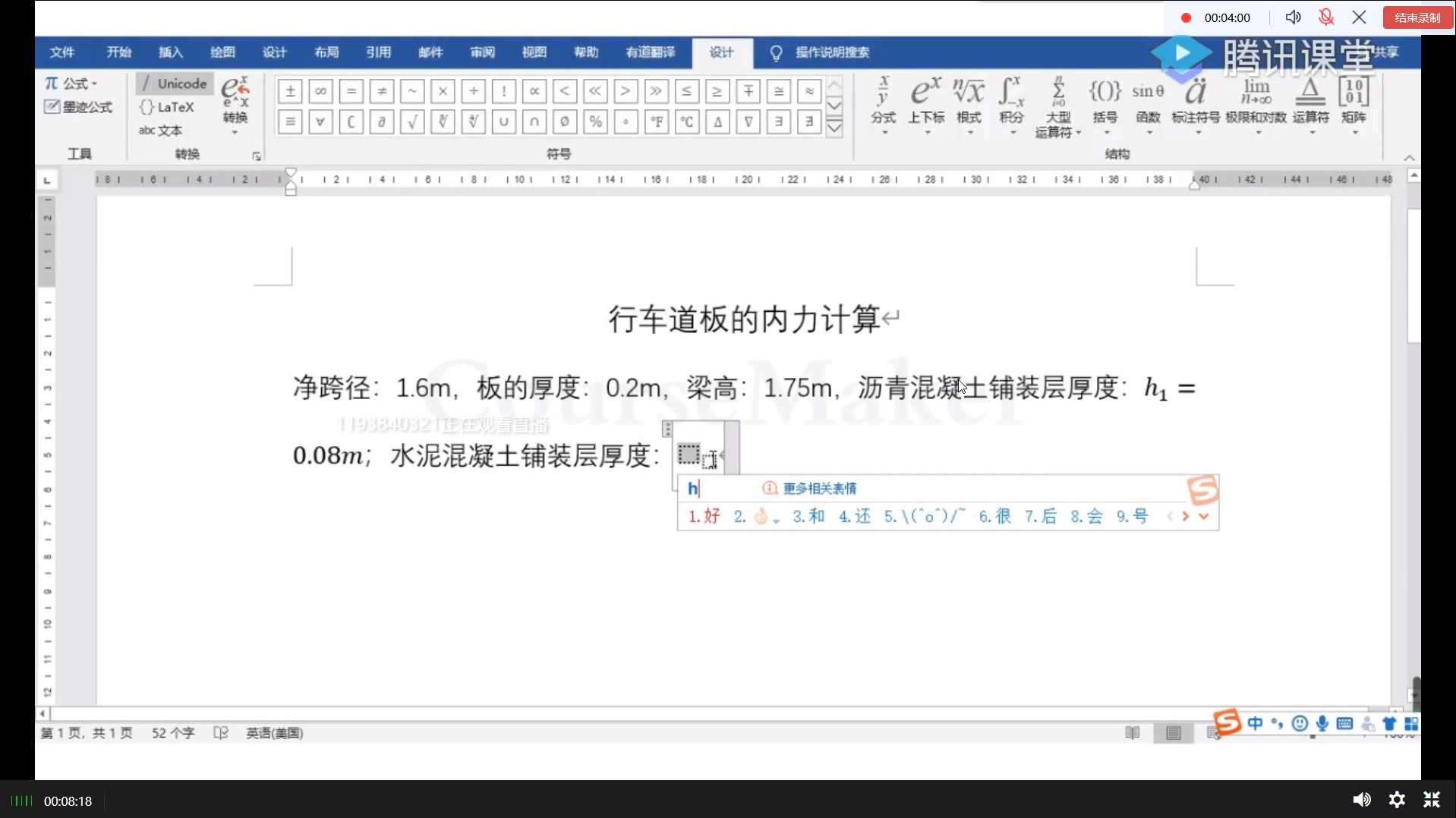Insert the partial differential symbol

tap(382, 121)
